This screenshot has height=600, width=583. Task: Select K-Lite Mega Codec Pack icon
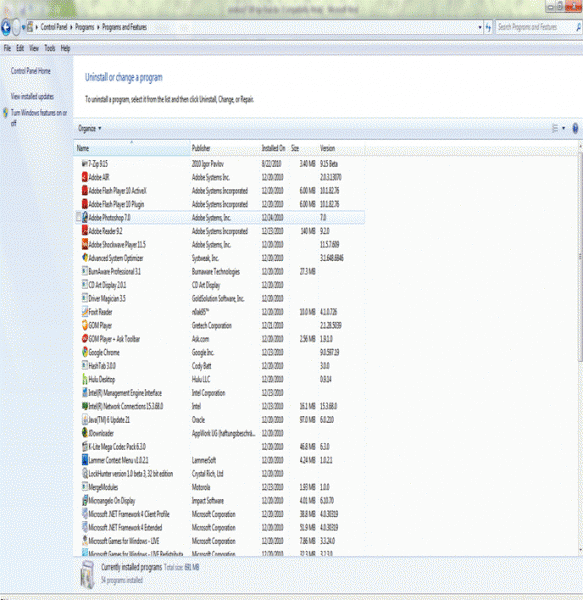85,447
